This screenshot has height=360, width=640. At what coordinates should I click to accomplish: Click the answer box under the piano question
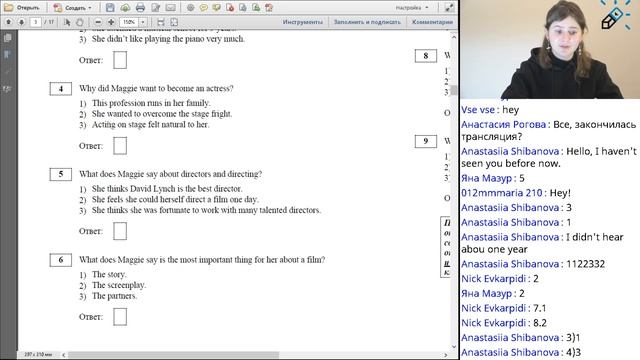pyautogui.click(x=120, y=60)
